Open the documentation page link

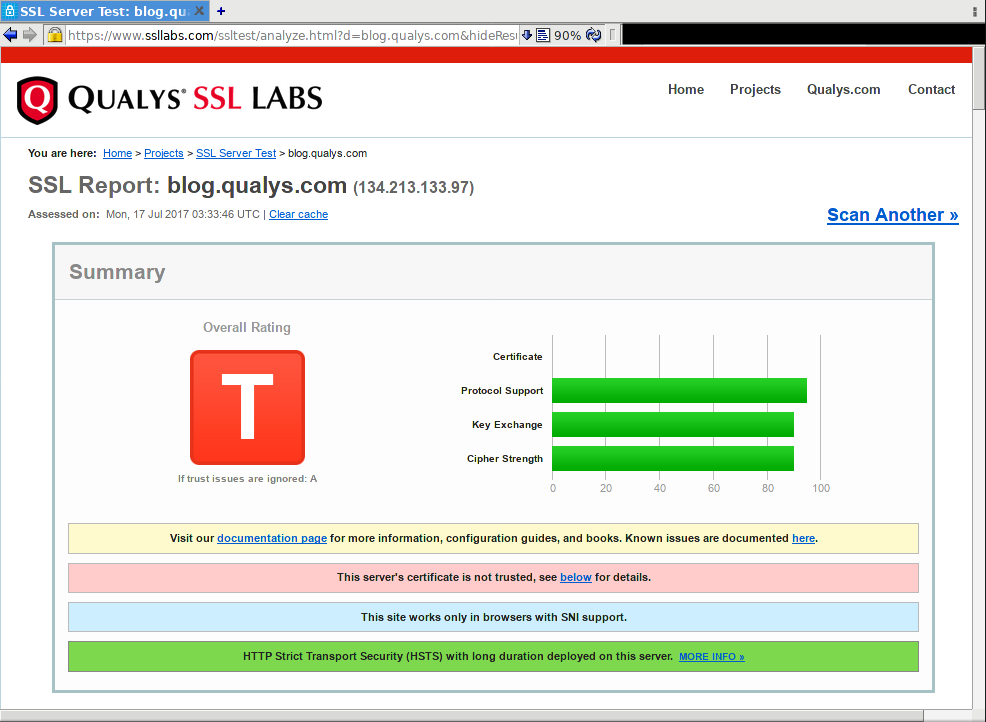click(x=272, y=538)
